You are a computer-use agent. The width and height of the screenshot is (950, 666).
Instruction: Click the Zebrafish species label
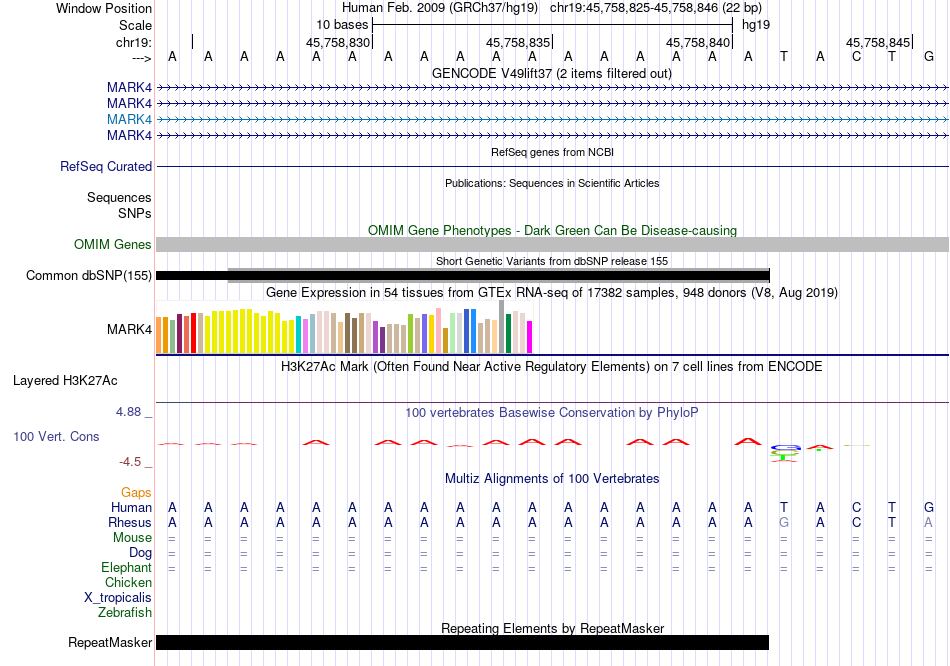tap(125, 613)
